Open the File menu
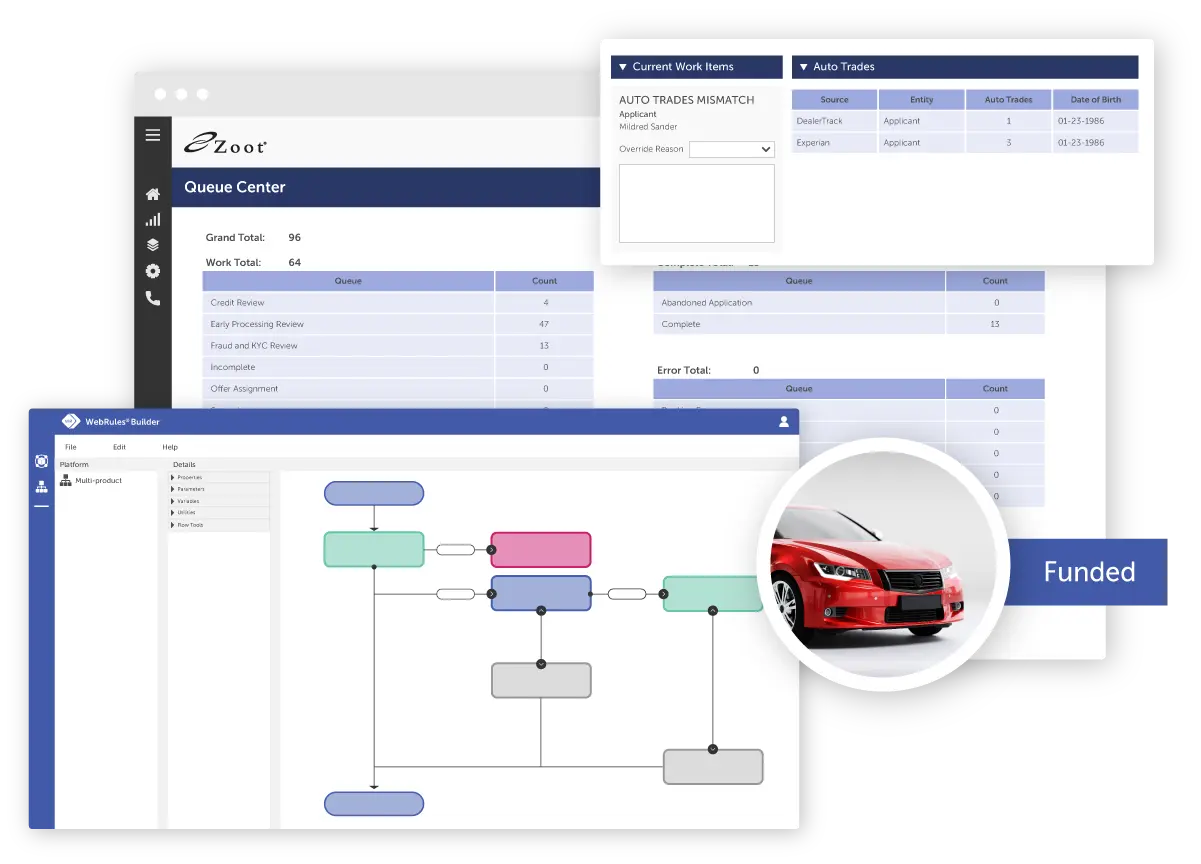1201x864 pixels. [71, 447]
